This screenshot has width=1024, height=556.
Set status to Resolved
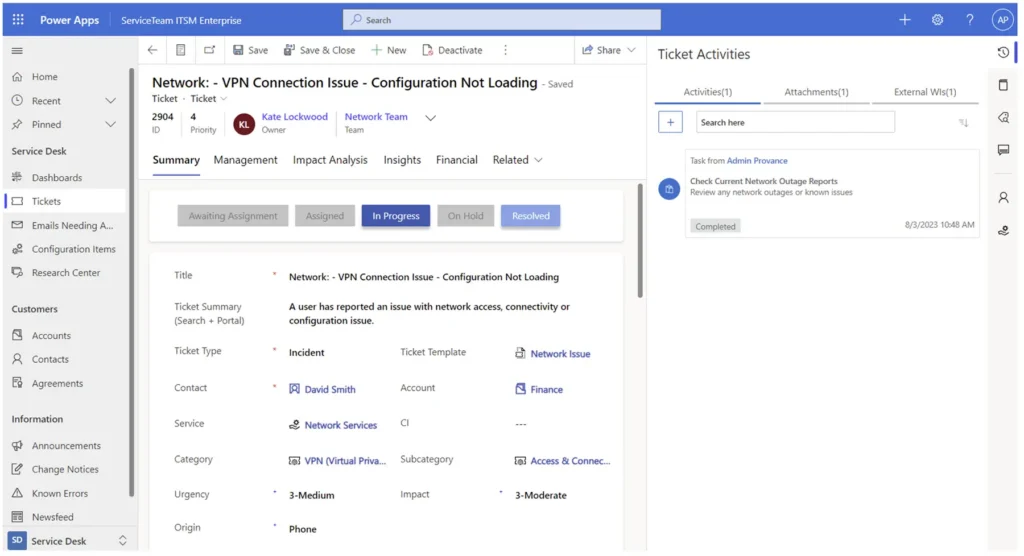530,216
